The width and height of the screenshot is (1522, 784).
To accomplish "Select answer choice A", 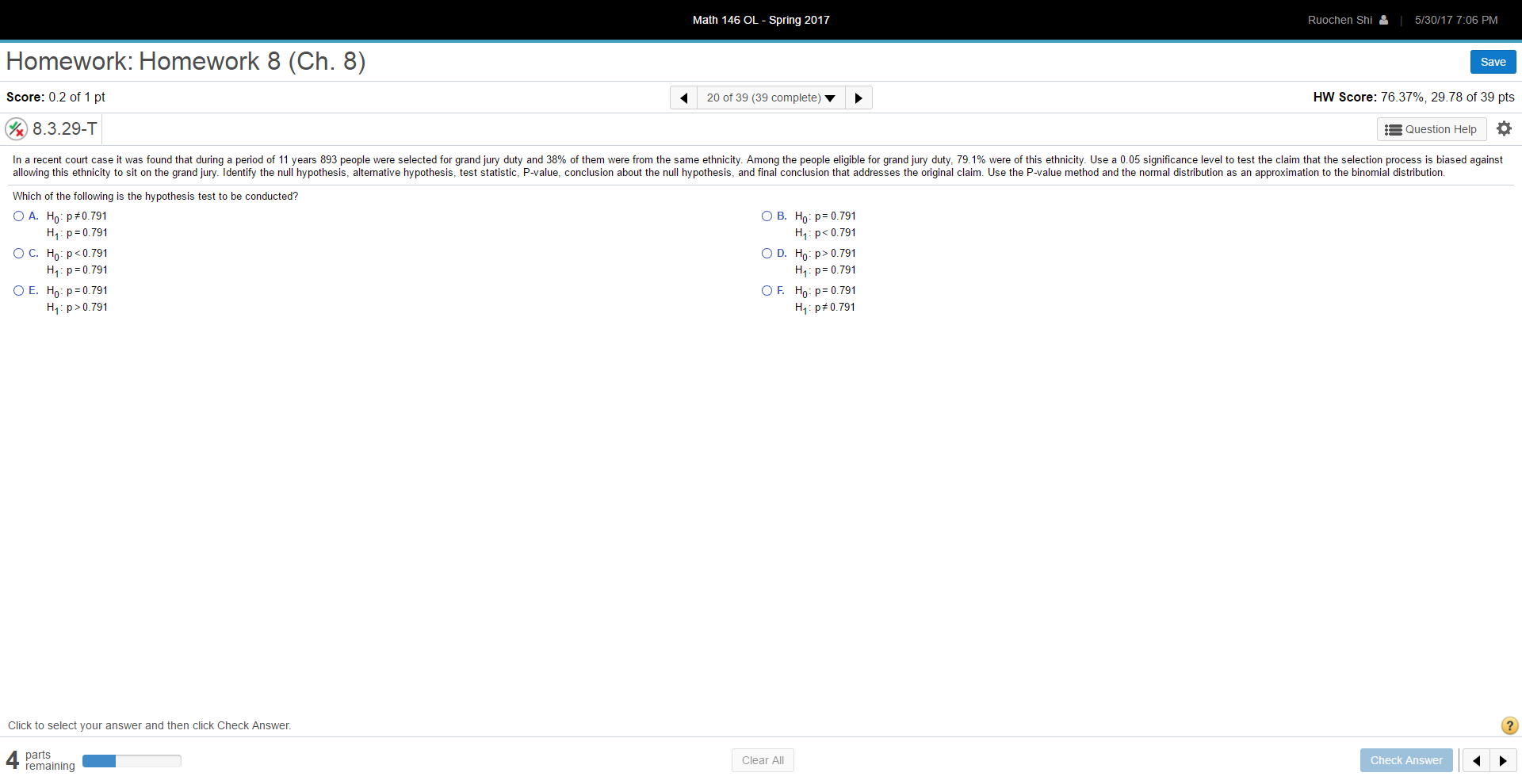I will click(17, 216).
